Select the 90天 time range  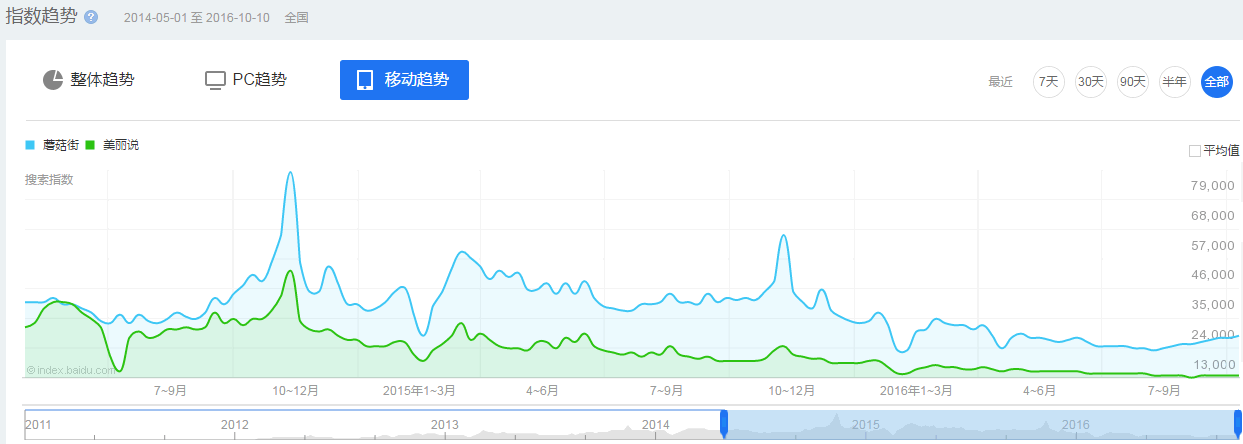1132,82
